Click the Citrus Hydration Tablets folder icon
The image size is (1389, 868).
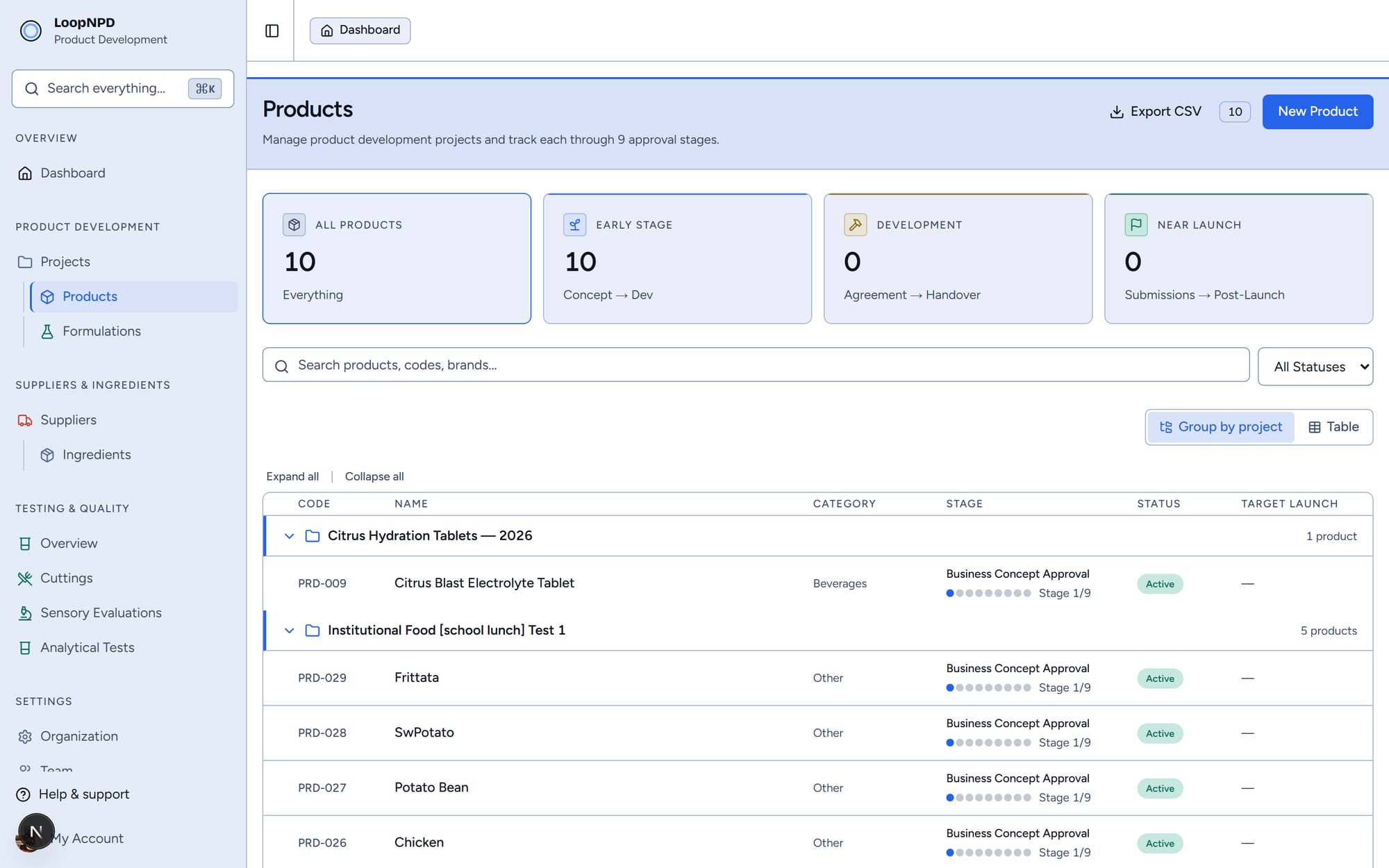tap(313, 536)
